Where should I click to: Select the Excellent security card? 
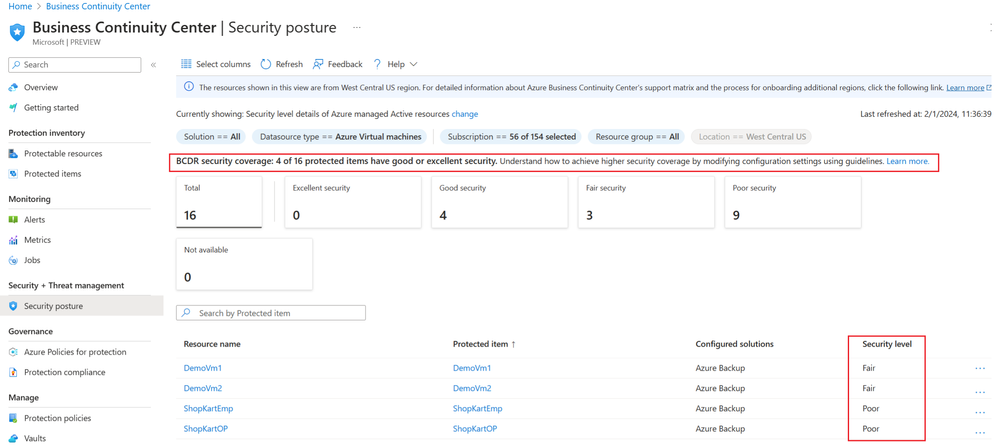[x=353, y=202]
